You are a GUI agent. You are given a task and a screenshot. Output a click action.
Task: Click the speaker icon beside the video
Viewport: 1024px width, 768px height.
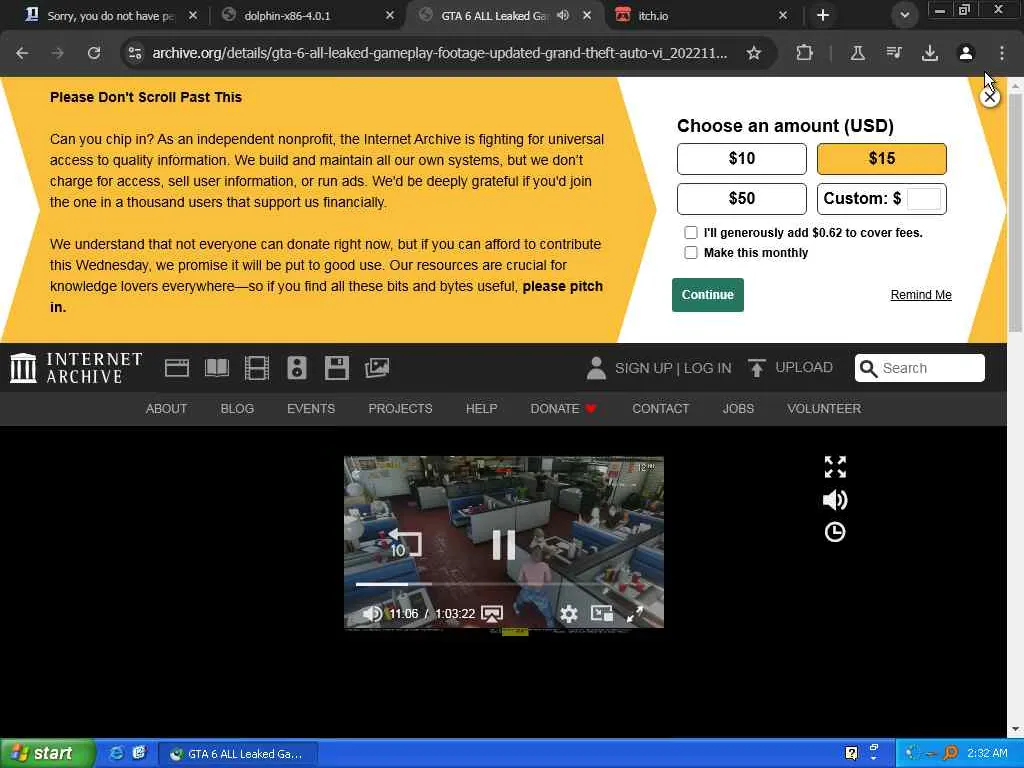coord(835,500)
